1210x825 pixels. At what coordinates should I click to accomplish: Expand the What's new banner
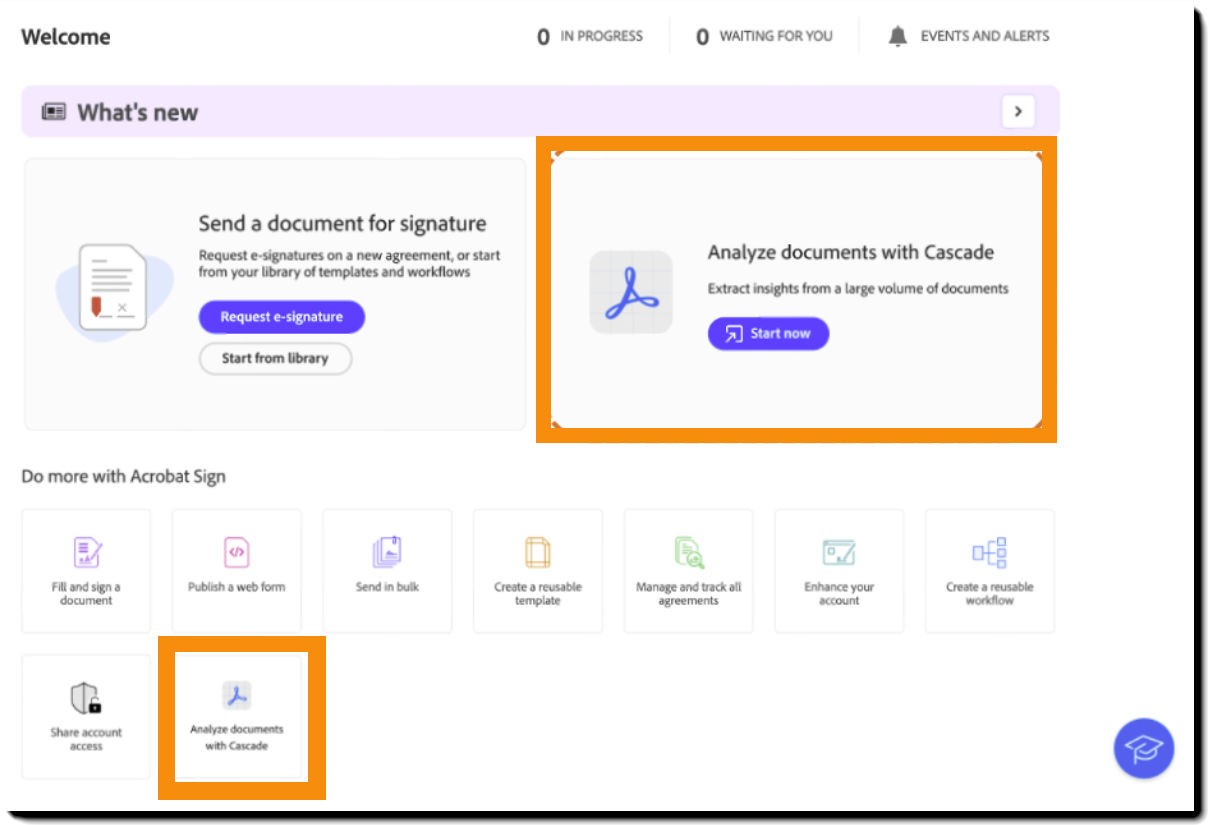1017,111
